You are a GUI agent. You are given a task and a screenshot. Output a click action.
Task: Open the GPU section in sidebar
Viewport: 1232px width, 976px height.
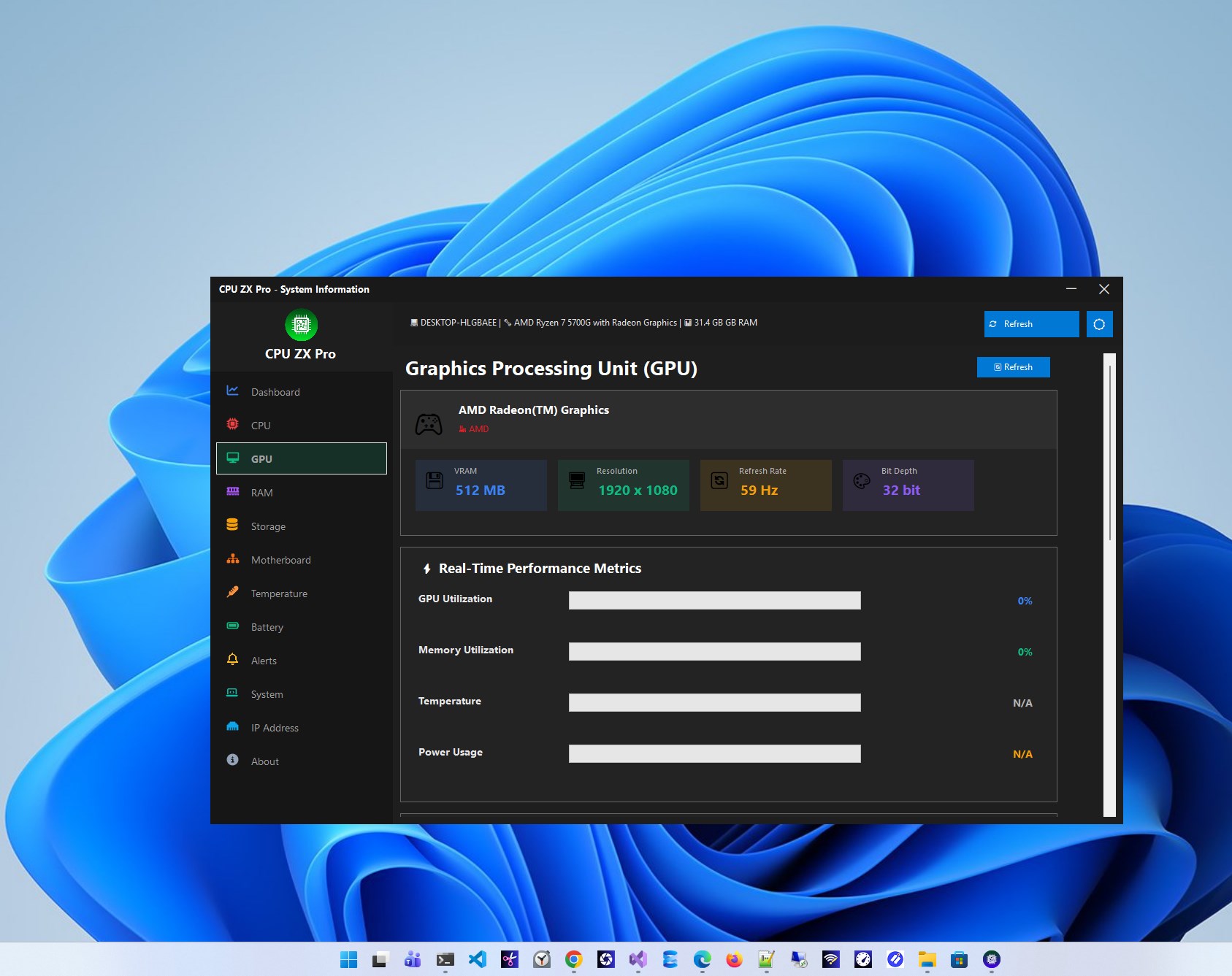tap(261, 458)
